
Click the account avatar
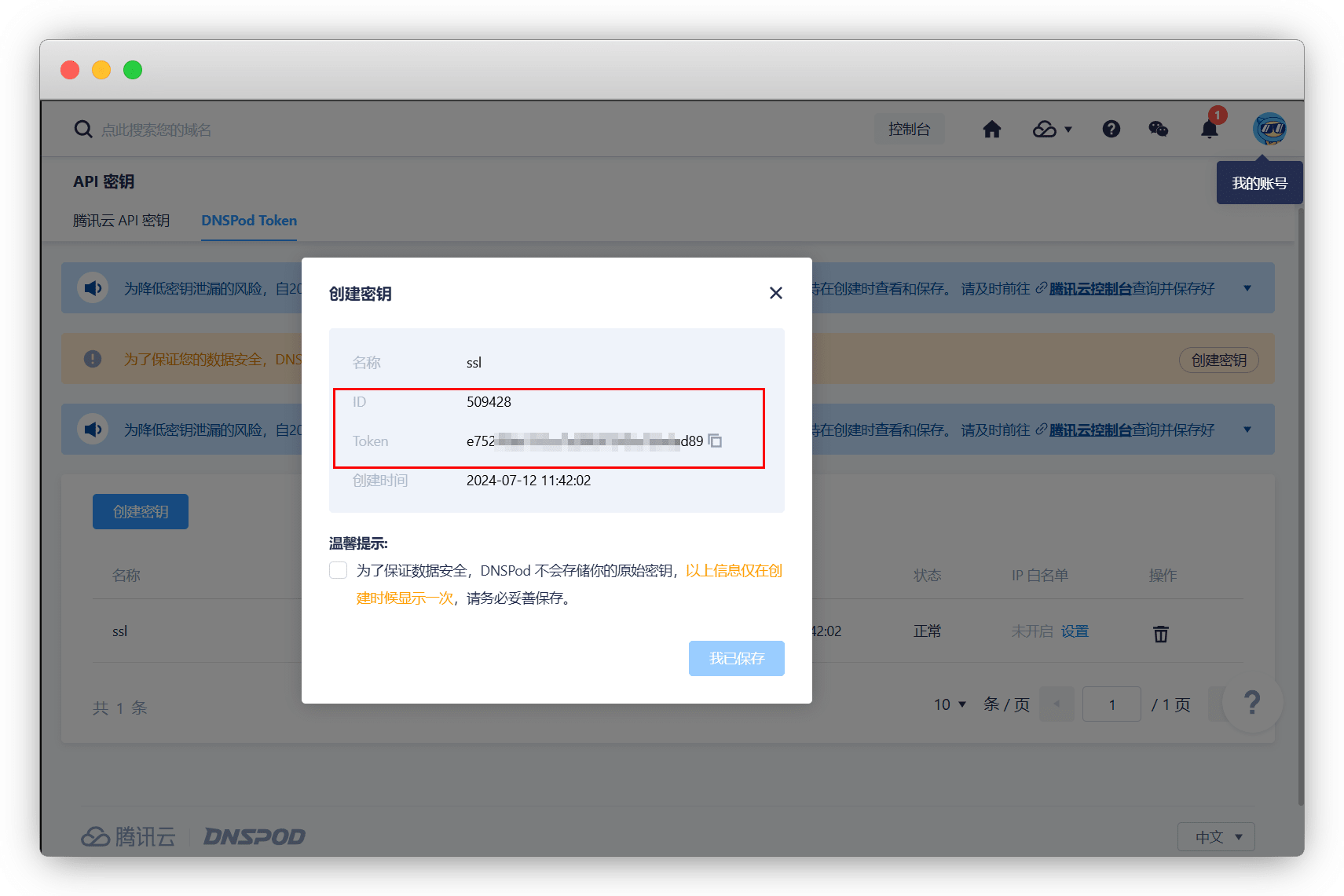click(x=1269, y=129)
